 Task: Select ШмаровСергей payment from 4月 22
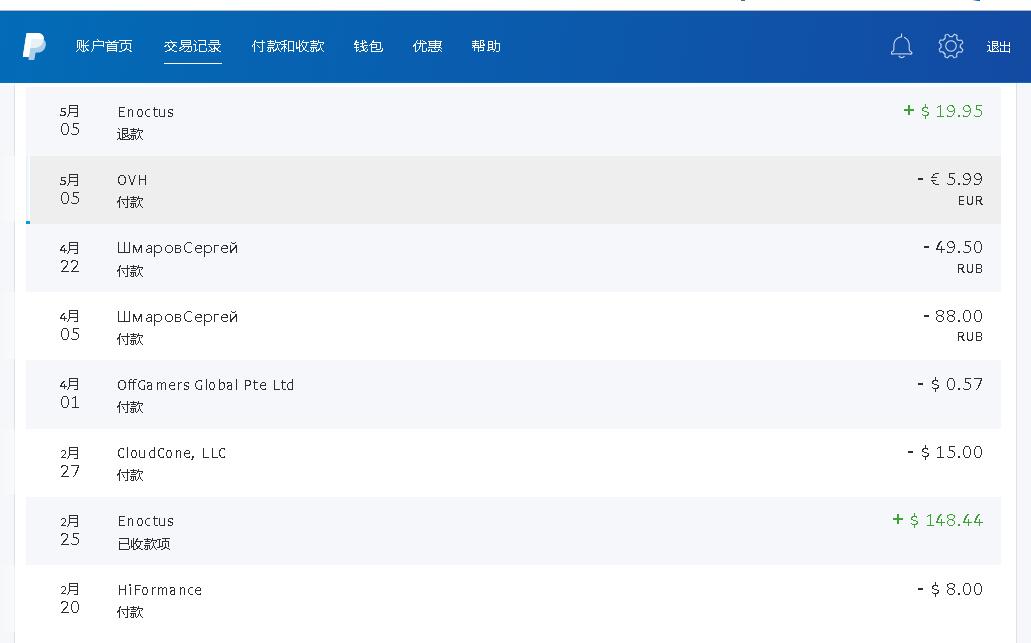[x=513, y=258]
